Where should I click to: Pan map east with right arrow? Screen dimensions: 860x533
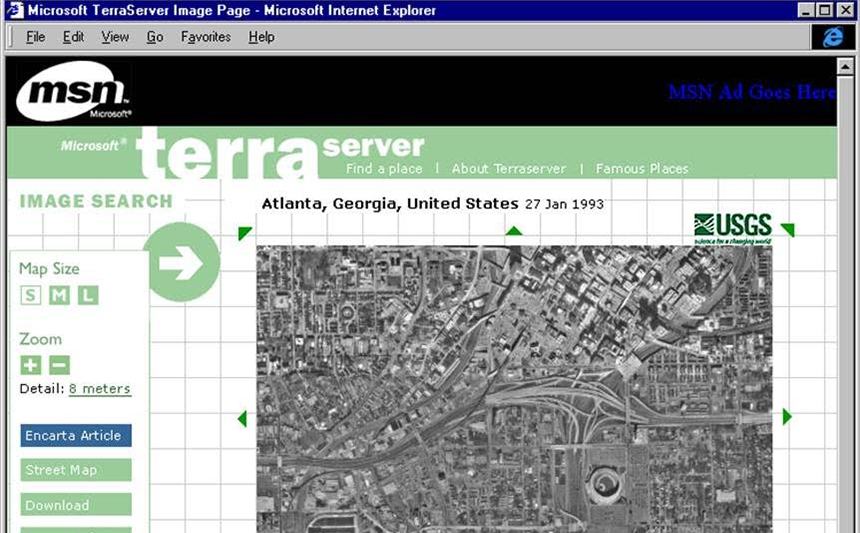click(787, 417)
